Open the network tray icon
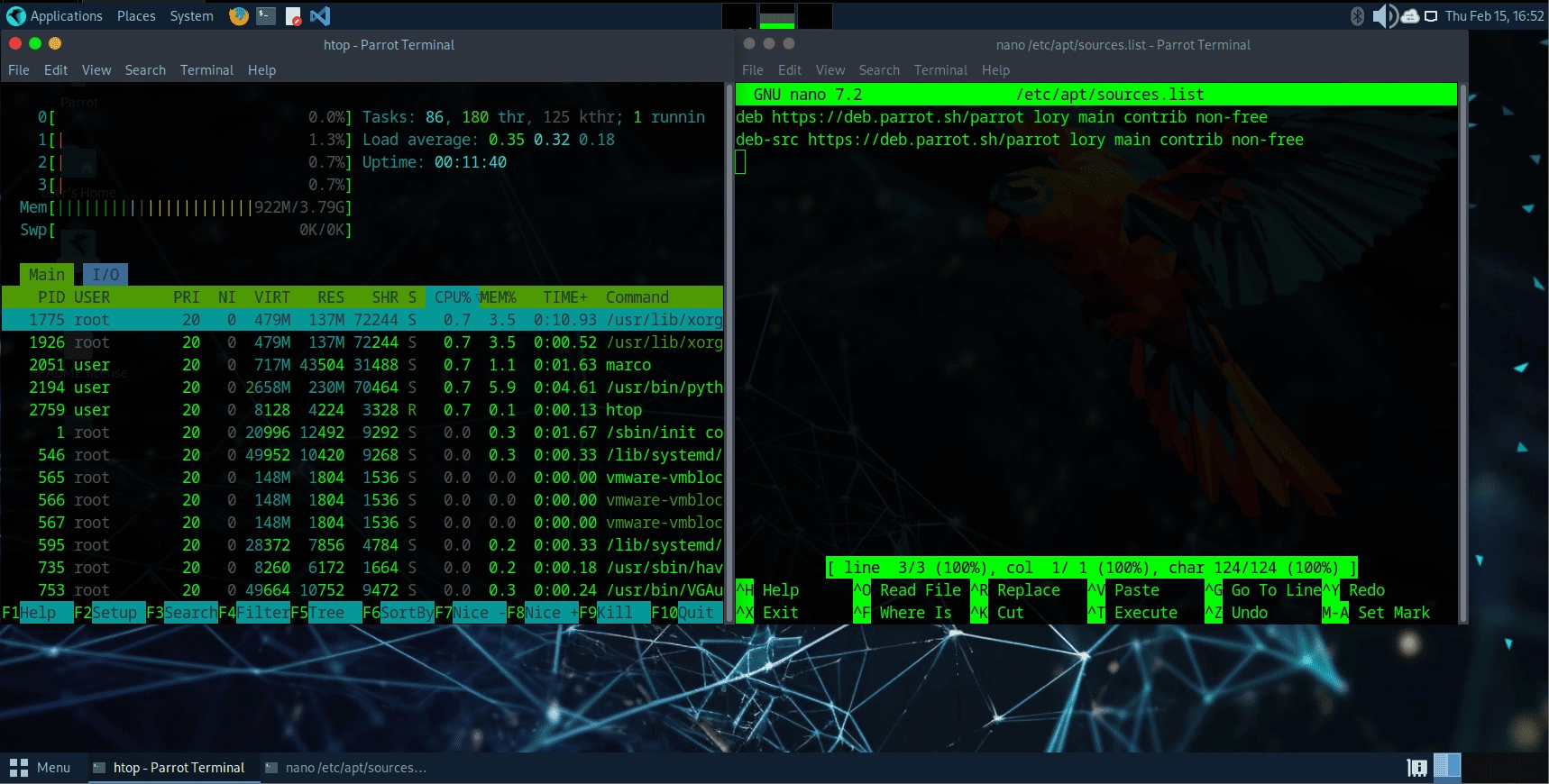Screen dimensions: 1549x784 [1409, 16]
